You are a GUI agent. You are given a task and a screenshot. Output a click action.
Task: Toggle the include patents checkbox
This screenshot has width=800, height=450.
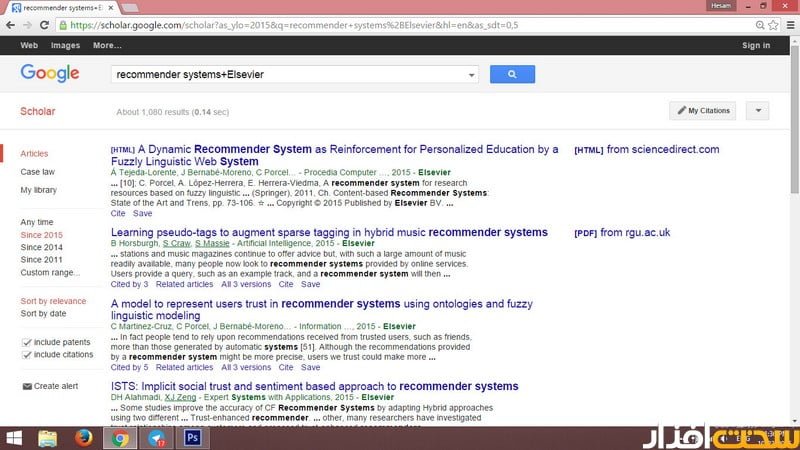coord(26,342)
